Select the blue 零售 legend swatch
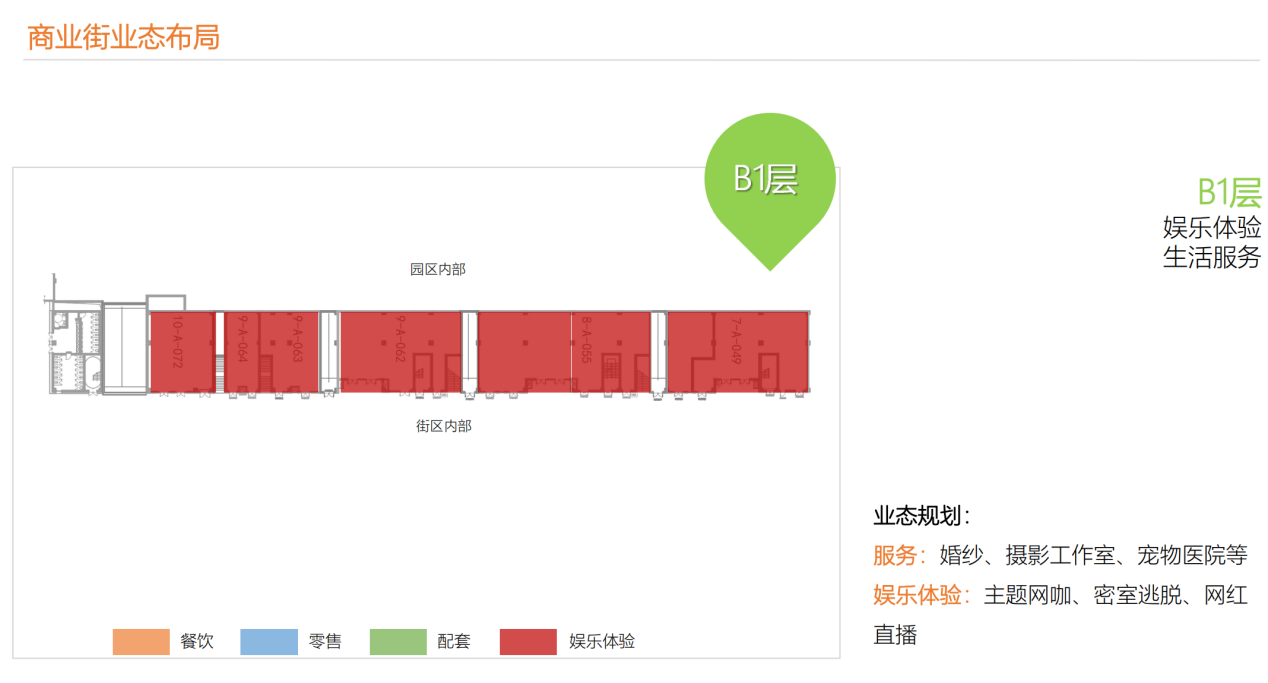This screenshot has height=683, width=1268. pyautogui.click(x=269, y=642)
